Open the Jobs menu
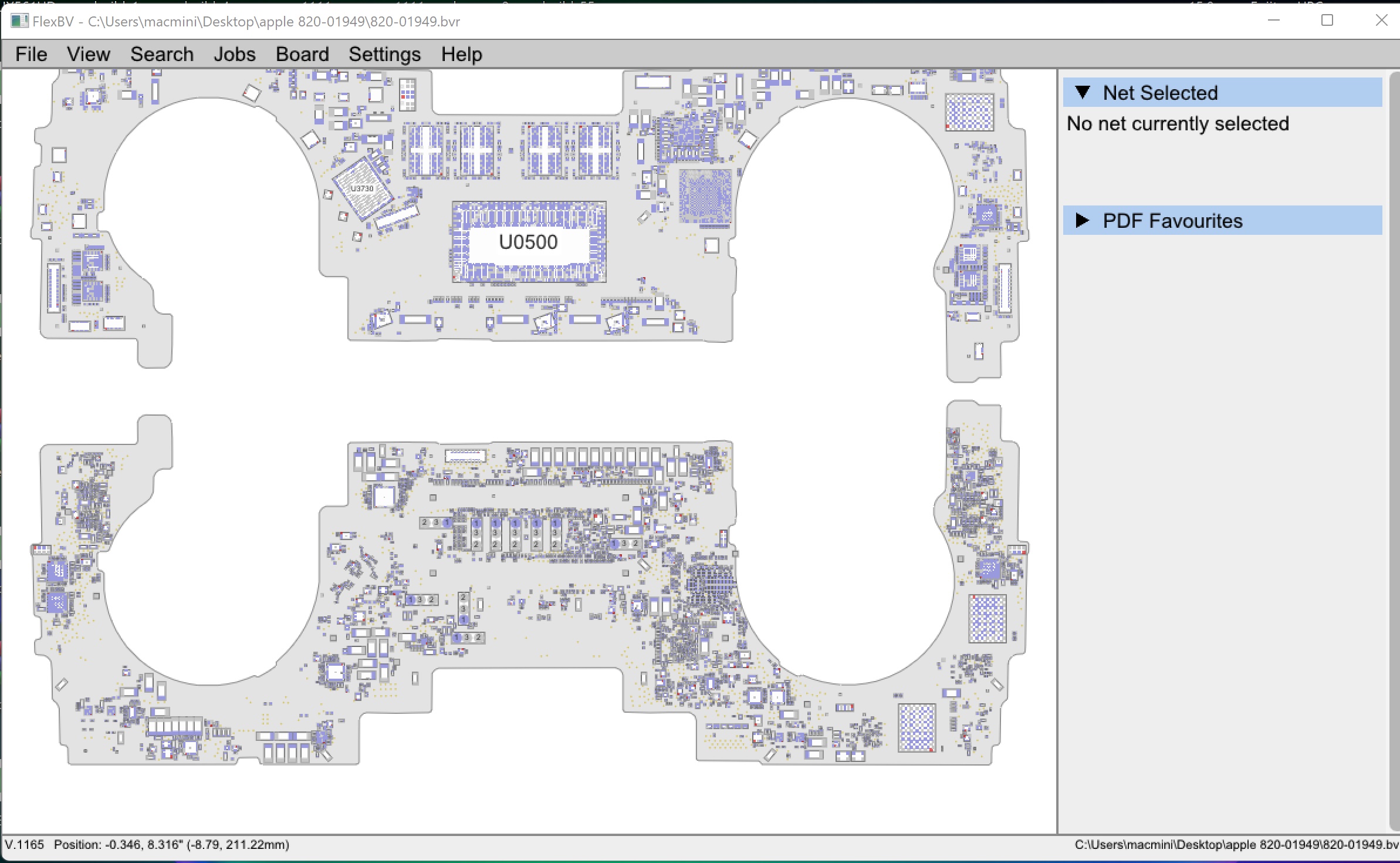The image size is (1400, 863). (234, 54)
